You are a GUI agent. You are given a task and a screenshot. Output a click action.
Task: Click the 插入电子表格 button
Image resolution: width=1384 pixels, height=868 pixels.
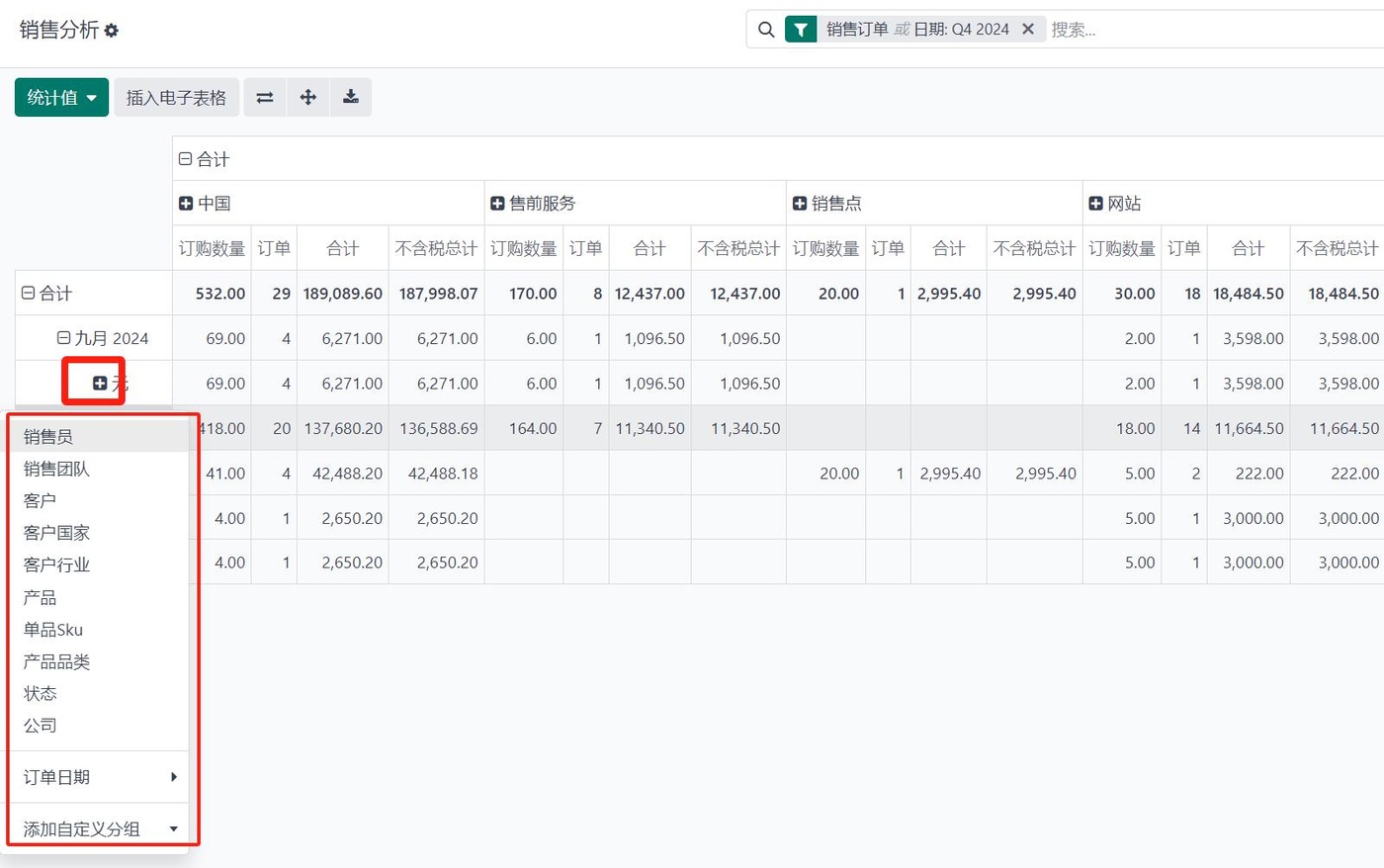[176, 98]
